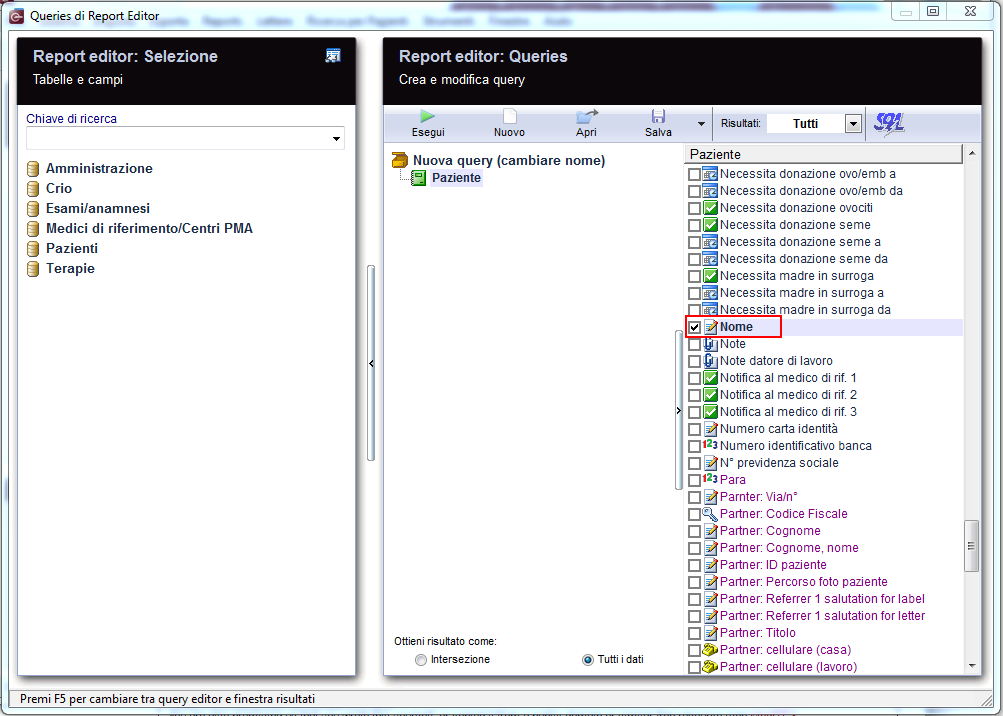Check the Note datore di lavoro checkbox
The height and width of the screenshot is (716, 1003).
pyautogui.click(x=694, y=362)
